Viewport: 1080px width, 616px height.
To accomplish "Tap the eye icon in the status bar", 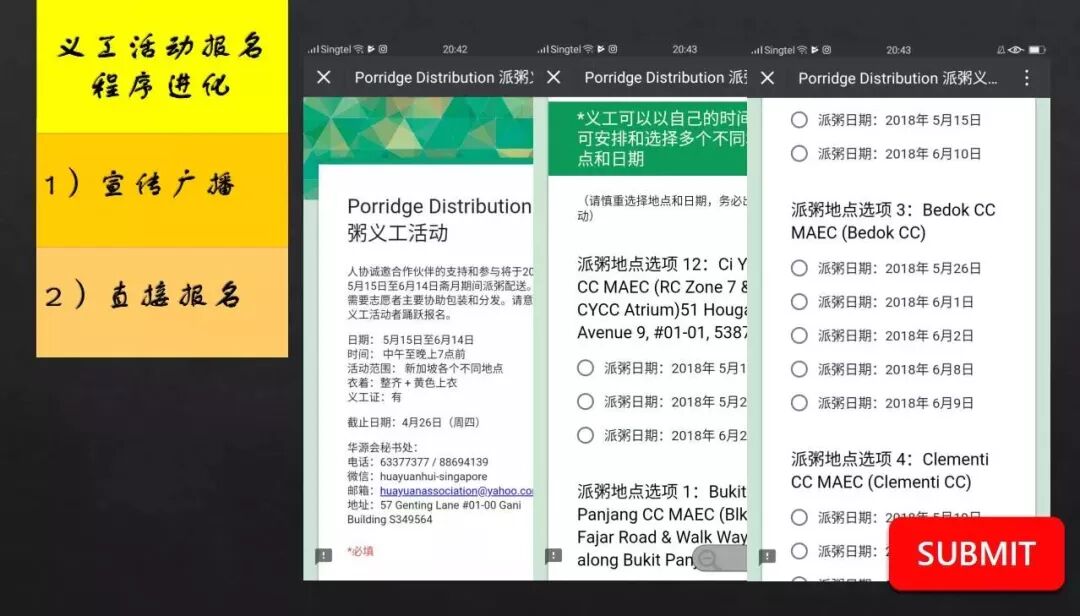I will pyautogui.click(x=1015, y=50).
